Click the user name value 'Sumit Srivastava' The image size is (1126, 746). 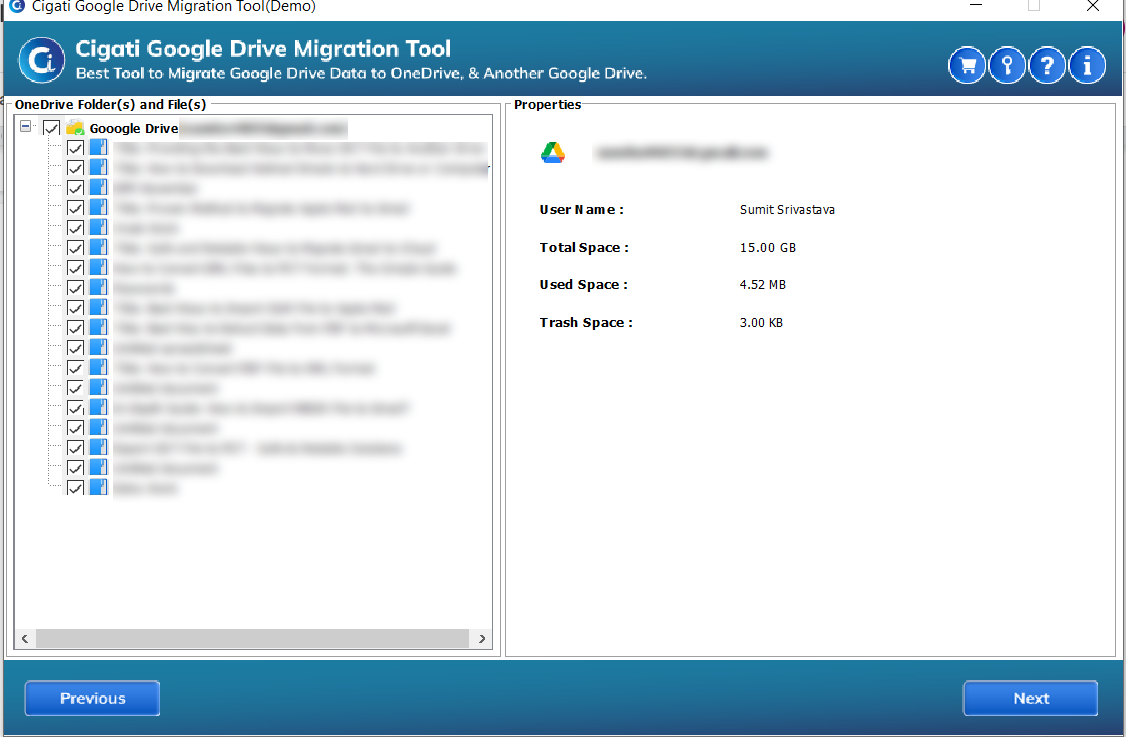(x=787, y=210)
